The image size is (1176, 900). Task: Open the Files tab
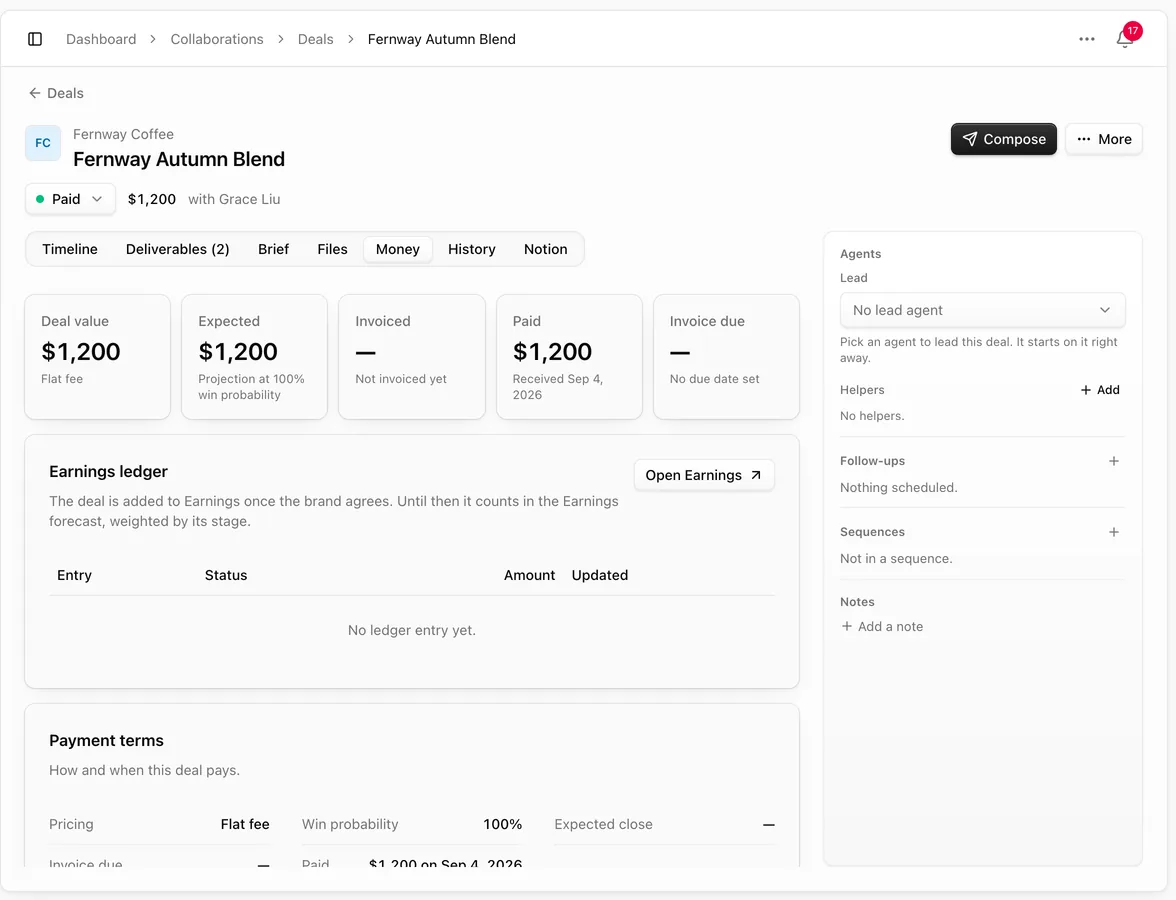coord(332,249)
